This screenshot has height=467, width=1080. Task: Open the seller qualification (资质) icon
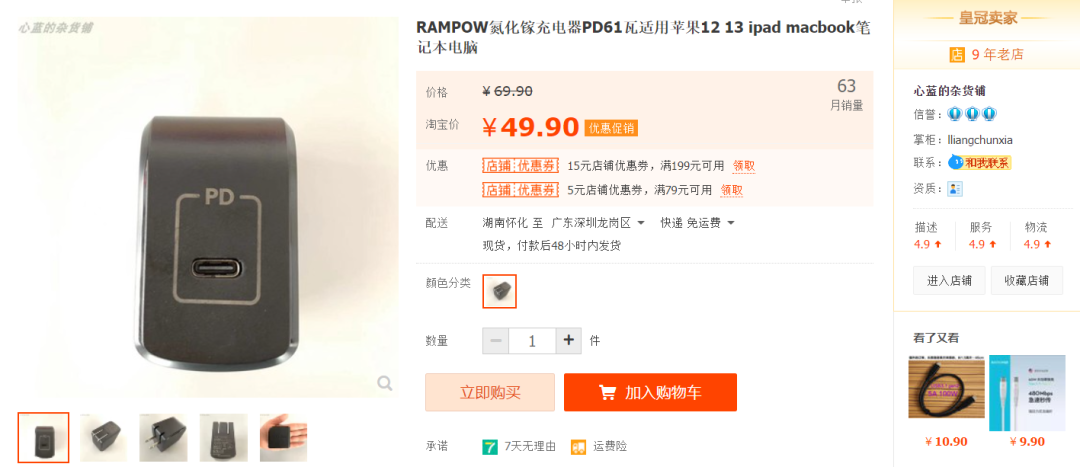[x=955, y=189]
